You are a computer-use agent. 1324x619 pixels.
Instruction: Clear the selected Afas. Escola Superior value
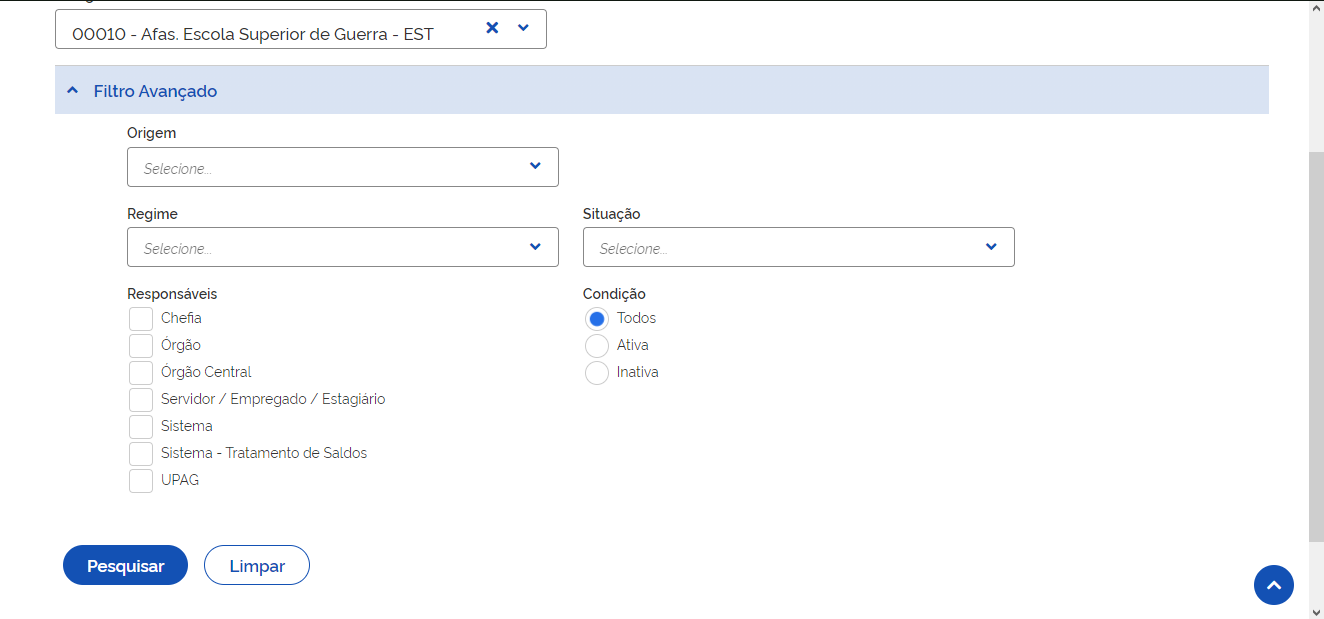(x=492, y=28)
